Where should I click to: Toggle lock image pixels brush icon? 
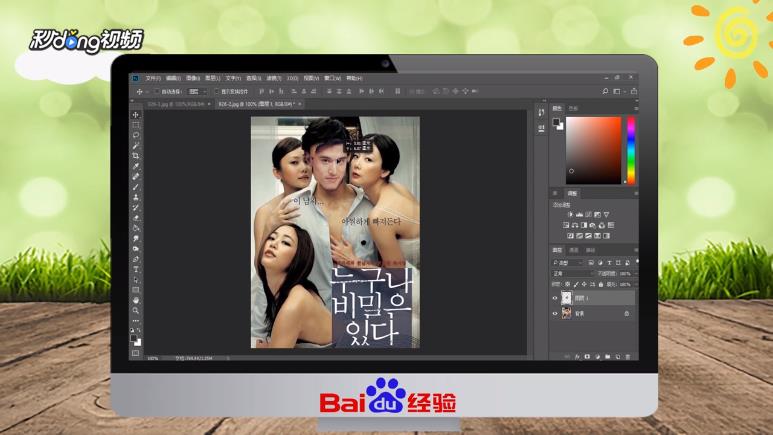[576, 285]
